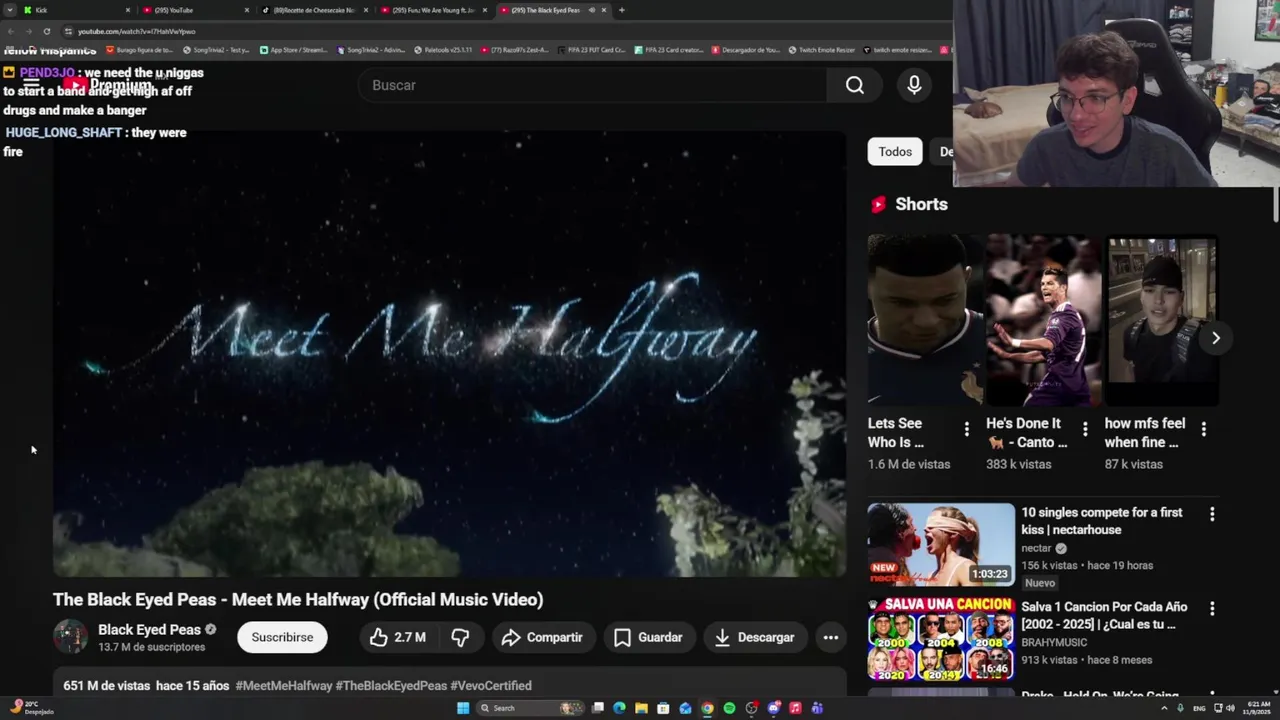Switch to the 'Fun.: We Are Young' tab
The height and width of the screenshot is (720, 1280).
coord(432,10)
